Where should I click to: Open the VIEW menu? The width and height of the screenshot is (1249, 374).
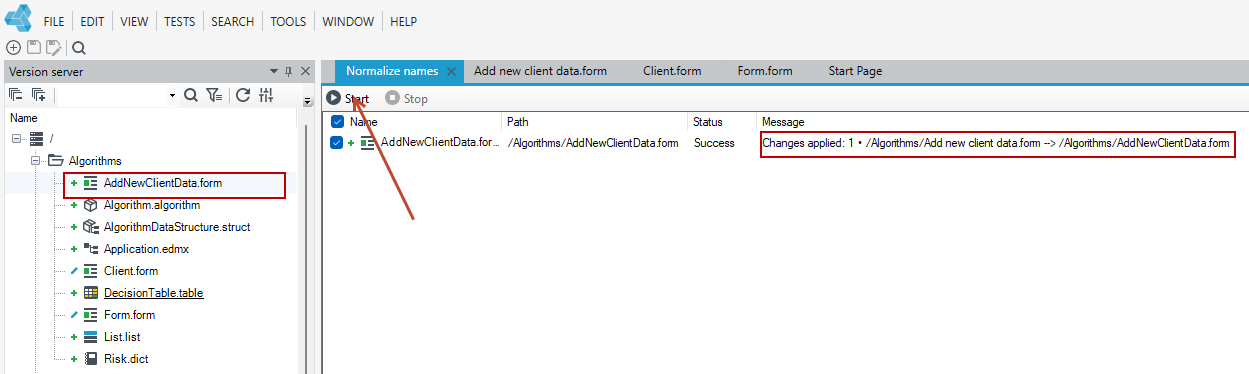(x=135, y=21)
